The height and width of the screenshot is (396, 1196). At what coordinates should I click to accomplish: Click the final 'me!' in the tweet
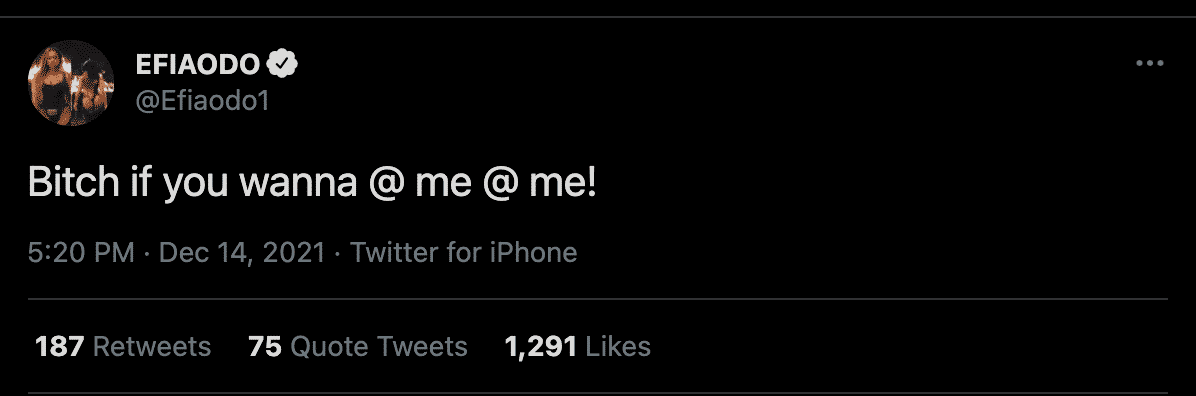(563, 183)
